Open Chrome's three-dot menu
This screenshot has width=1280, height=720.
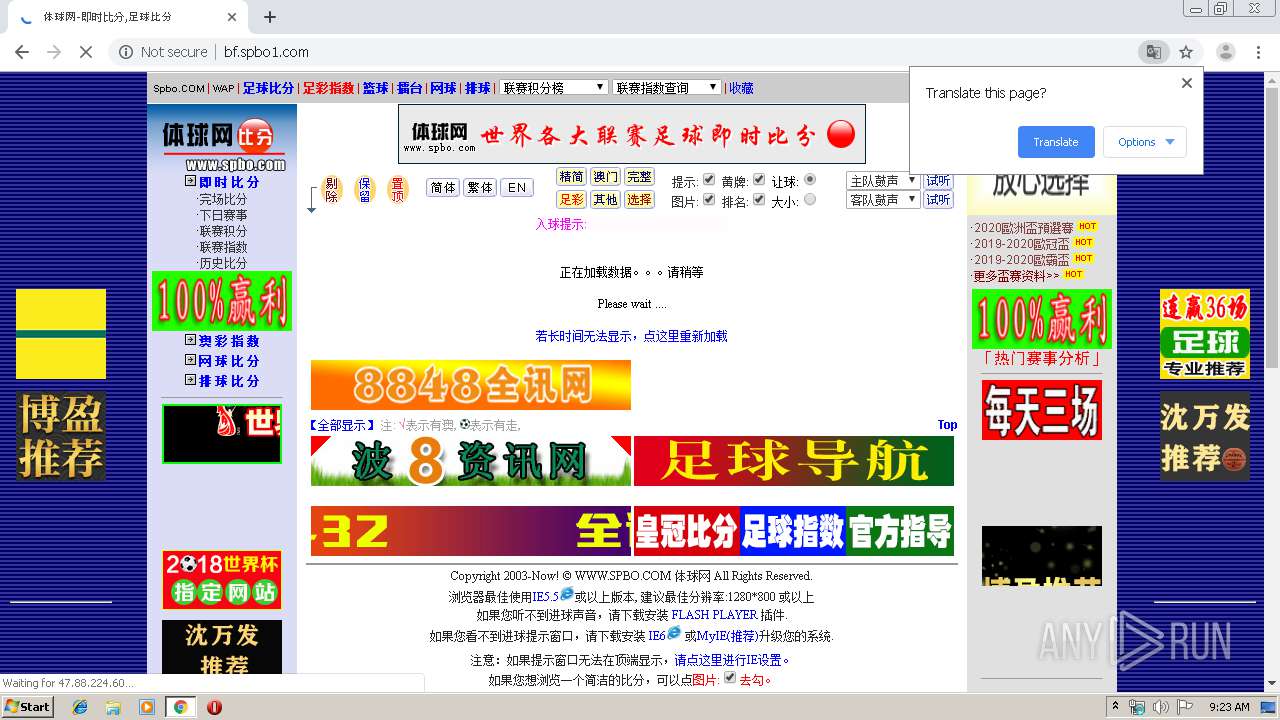[x=1258, y=52]
